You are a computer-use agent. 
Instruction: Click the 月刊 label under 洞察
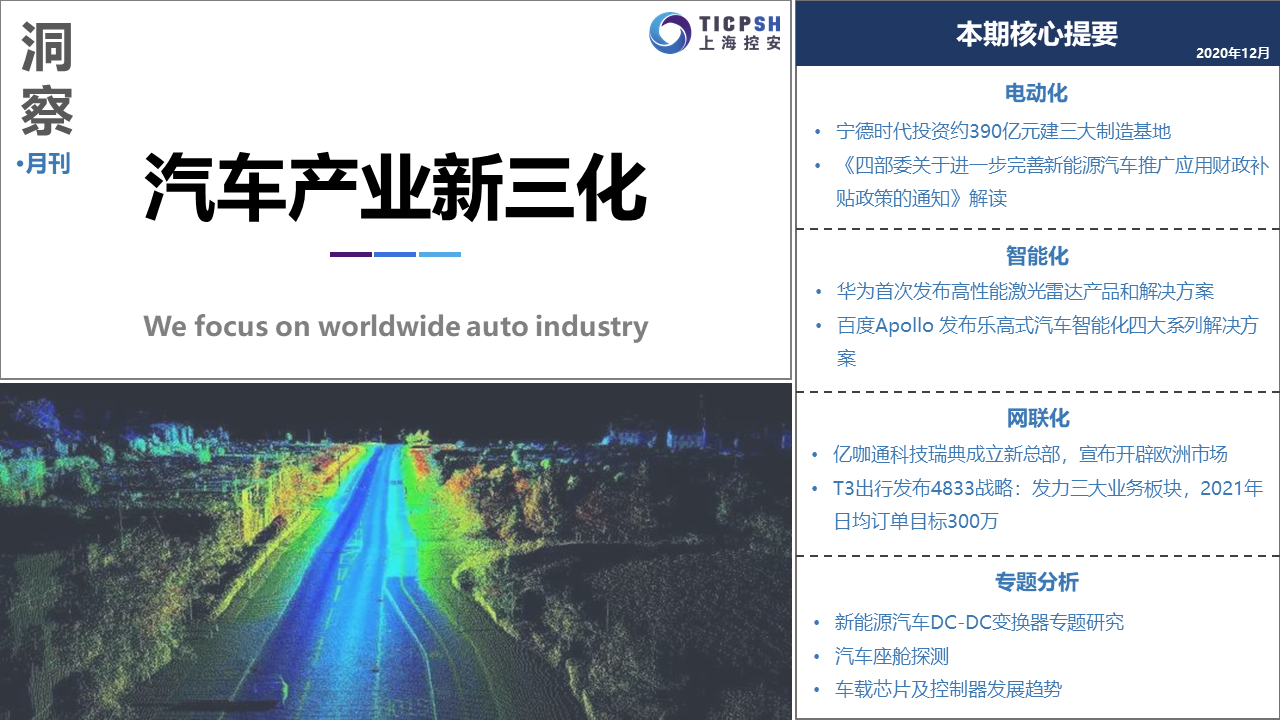(47, 164)
